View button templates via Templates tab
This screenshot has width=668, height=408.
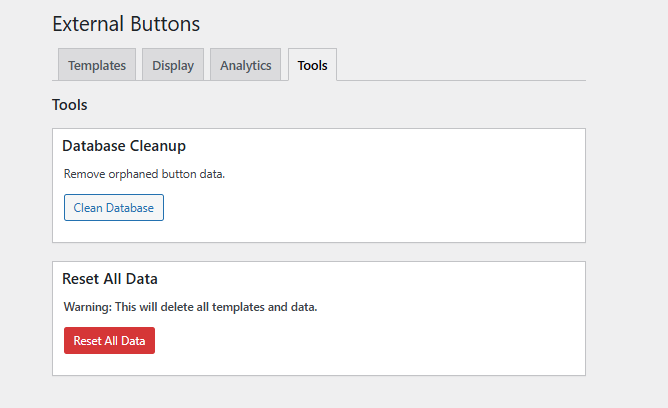point(97,65)
